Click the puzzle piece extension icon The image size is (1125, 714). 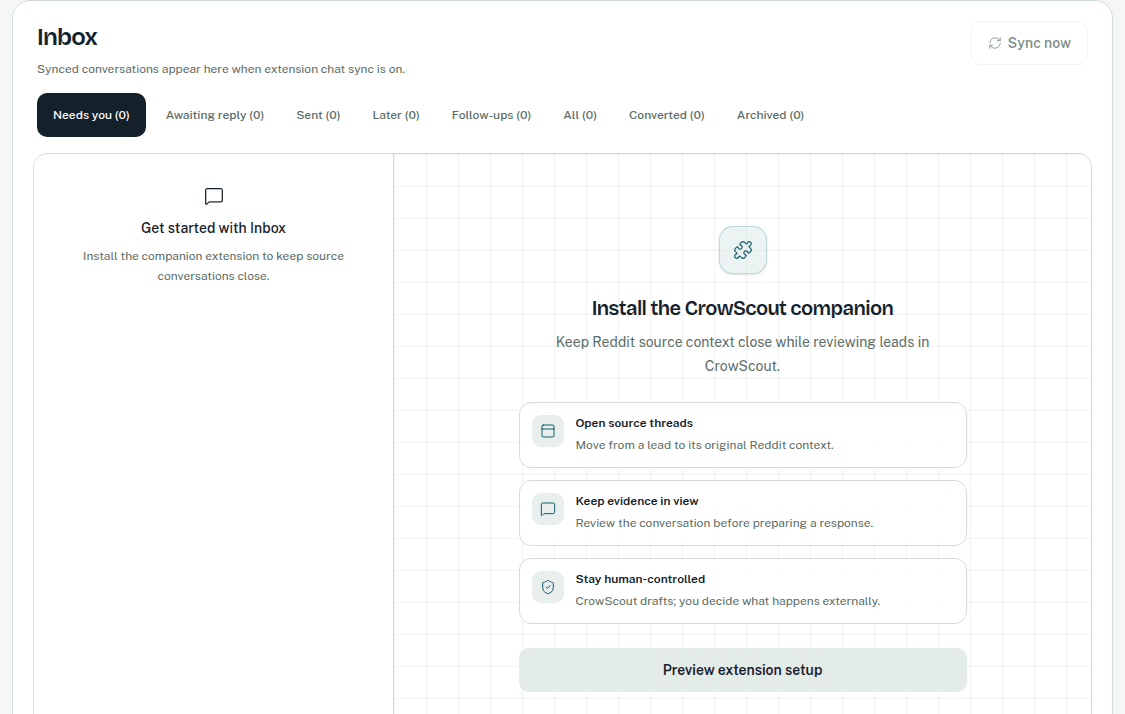click(743, 250)
